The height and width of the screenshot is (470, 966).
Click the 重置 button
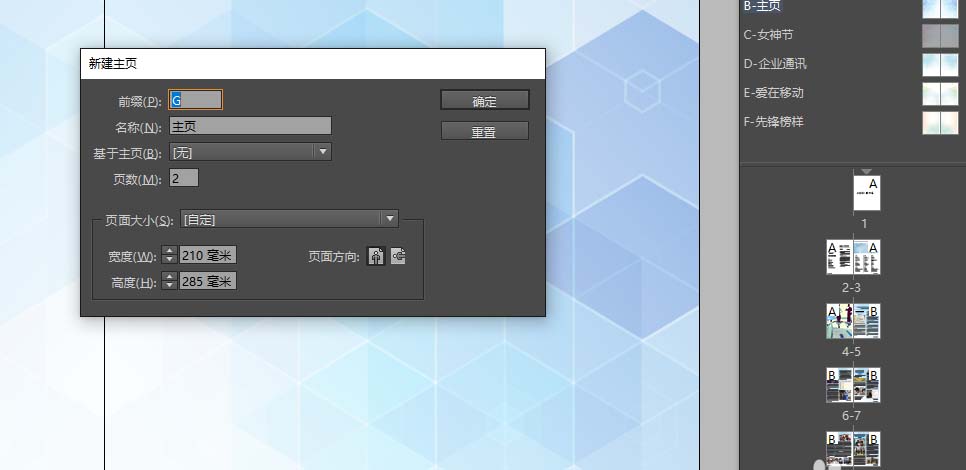click(x=485, y=131)
